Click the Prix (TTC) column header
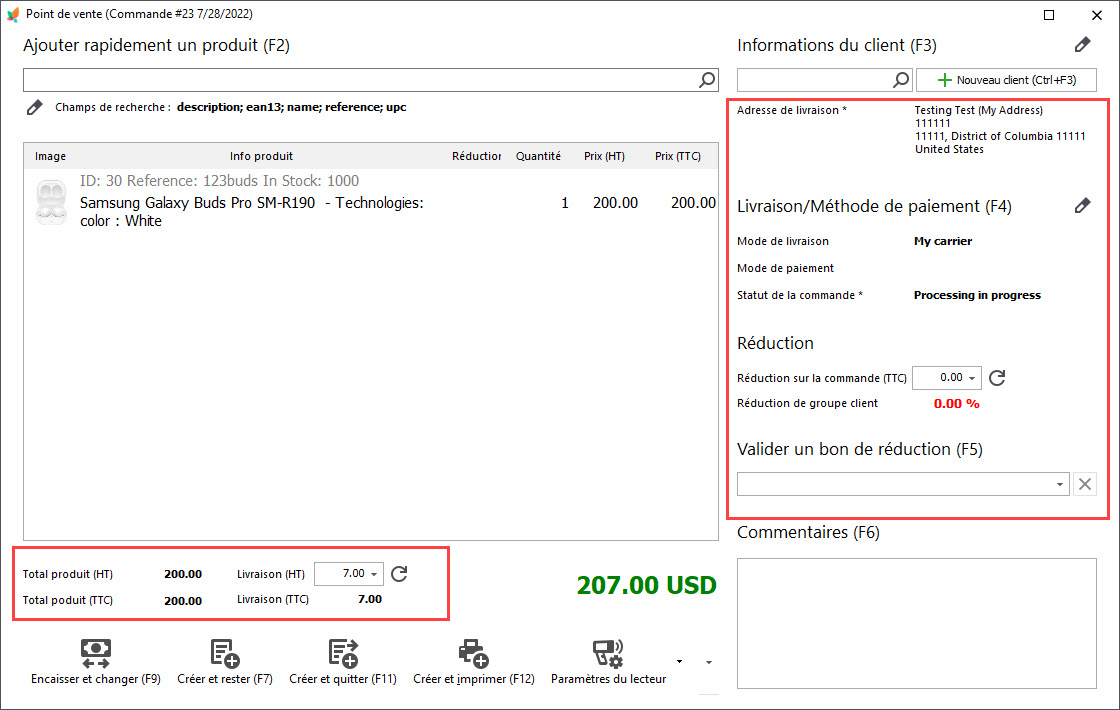Viewport: 1120px width, 710px height. [678, 156]
